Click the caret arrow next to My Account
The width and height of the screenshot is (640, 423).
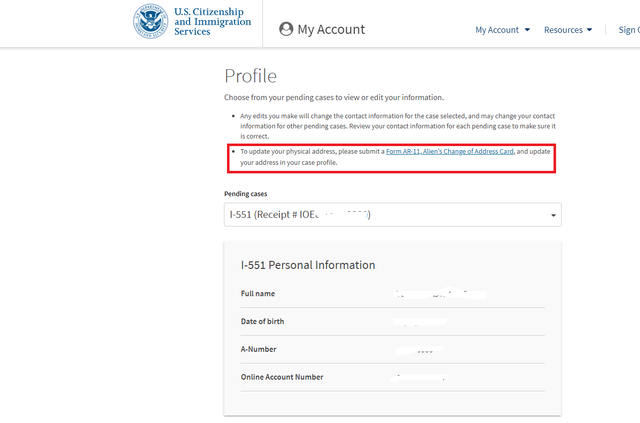click(527, 30)
